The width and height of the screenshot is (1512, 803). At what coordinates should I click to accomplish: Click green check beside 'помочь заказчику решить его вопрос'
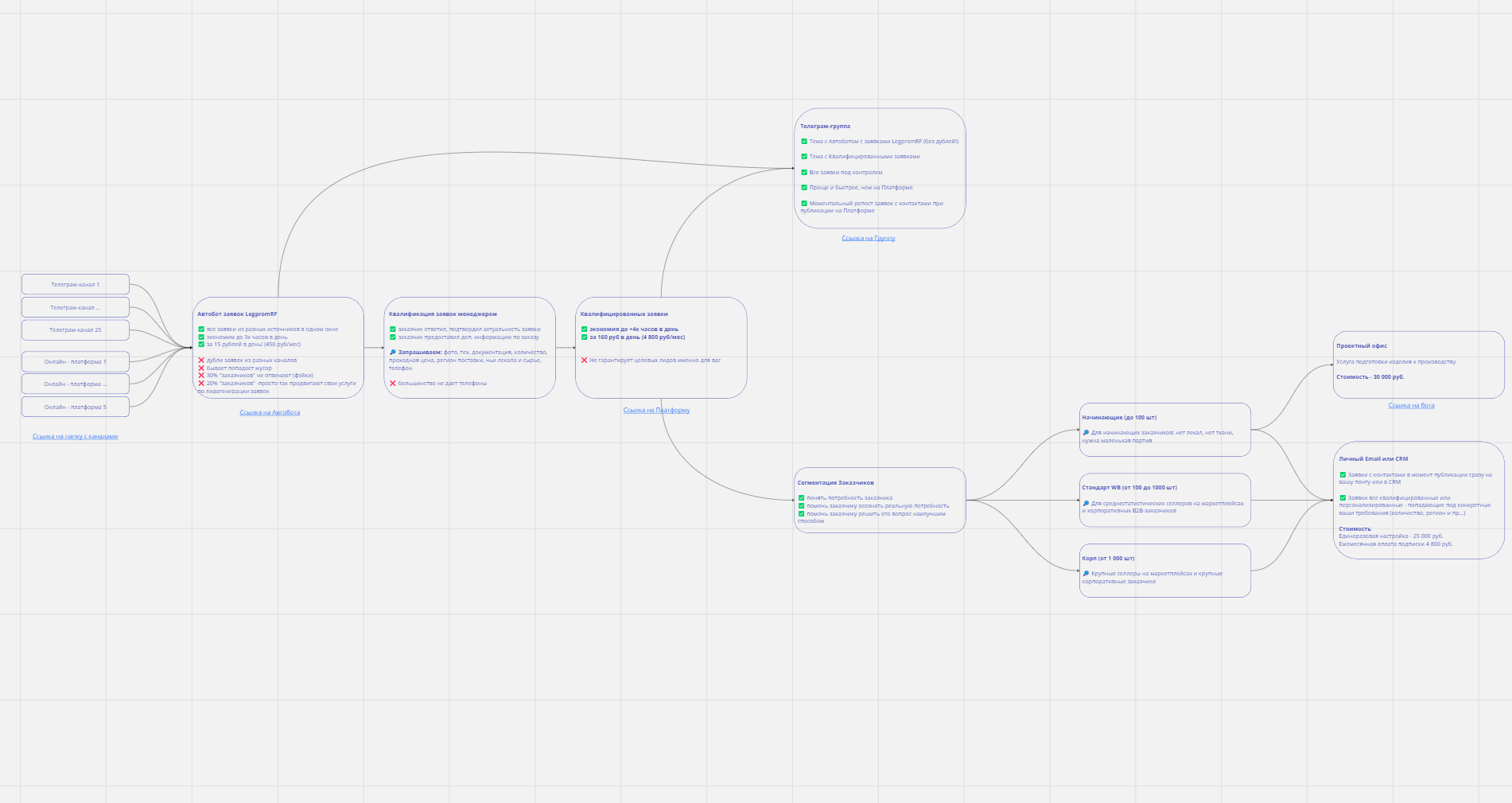click(x=802, y=514)
